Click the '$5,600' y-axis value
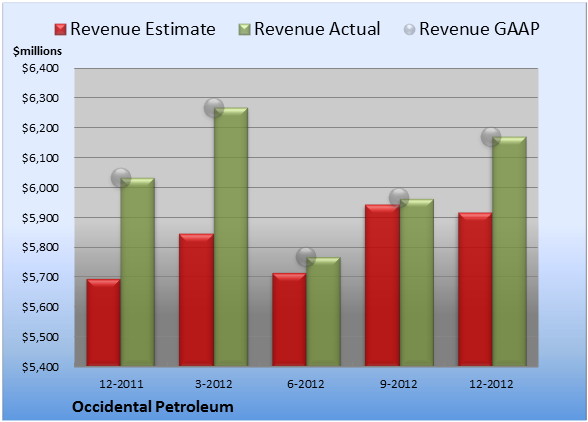588x422 pixels. point(40,307)
